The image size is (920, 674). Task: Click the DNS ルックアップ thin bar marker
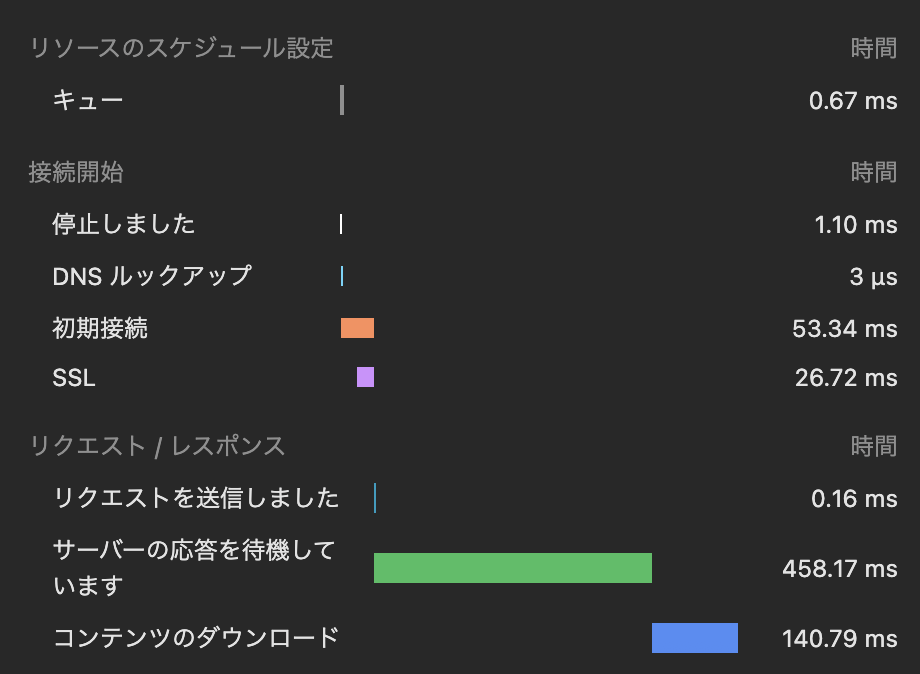[x=342, y=276]
